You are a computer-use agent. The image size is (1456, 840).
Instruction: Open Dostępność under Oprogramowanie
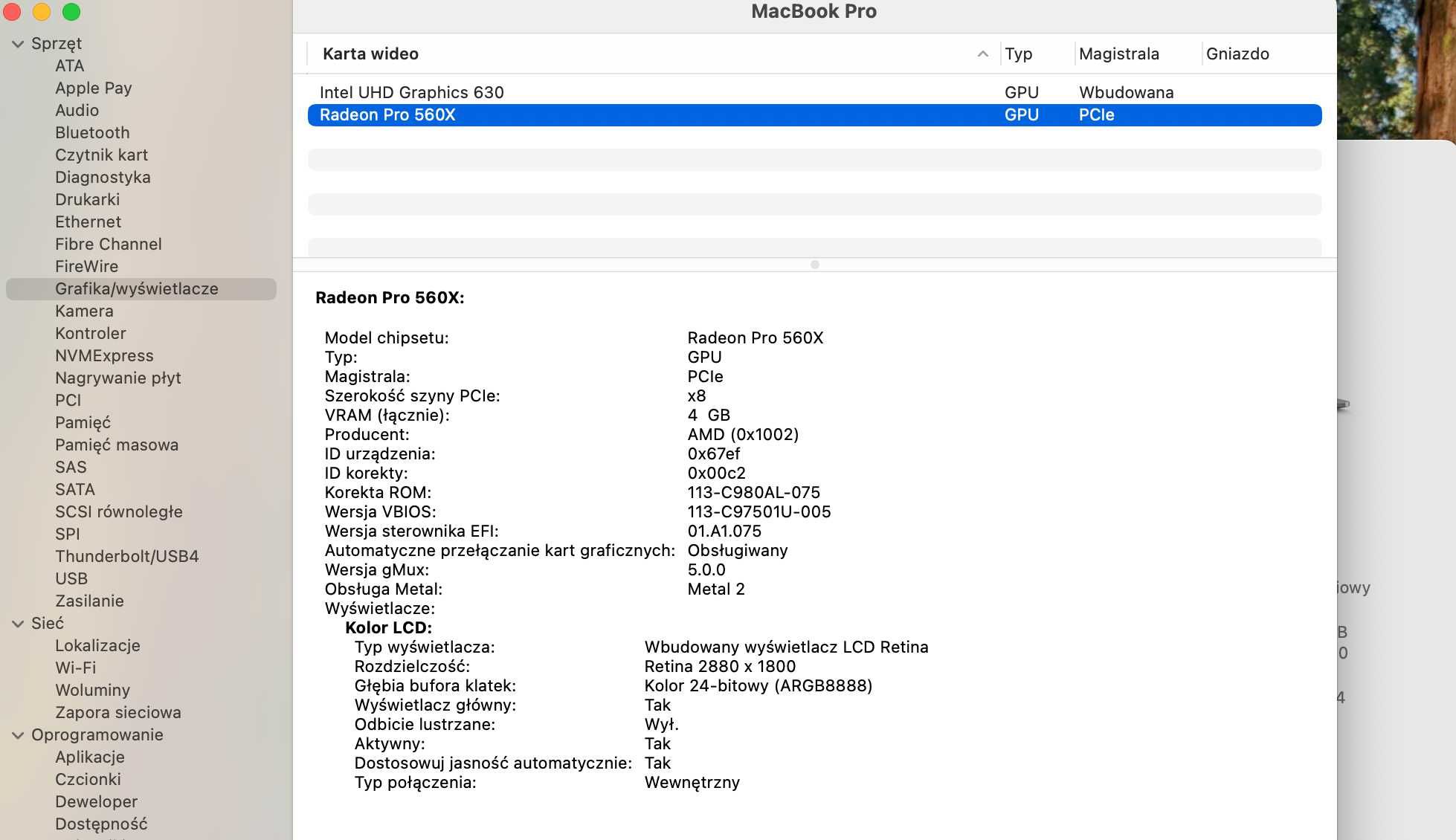(x=101, y=824)
